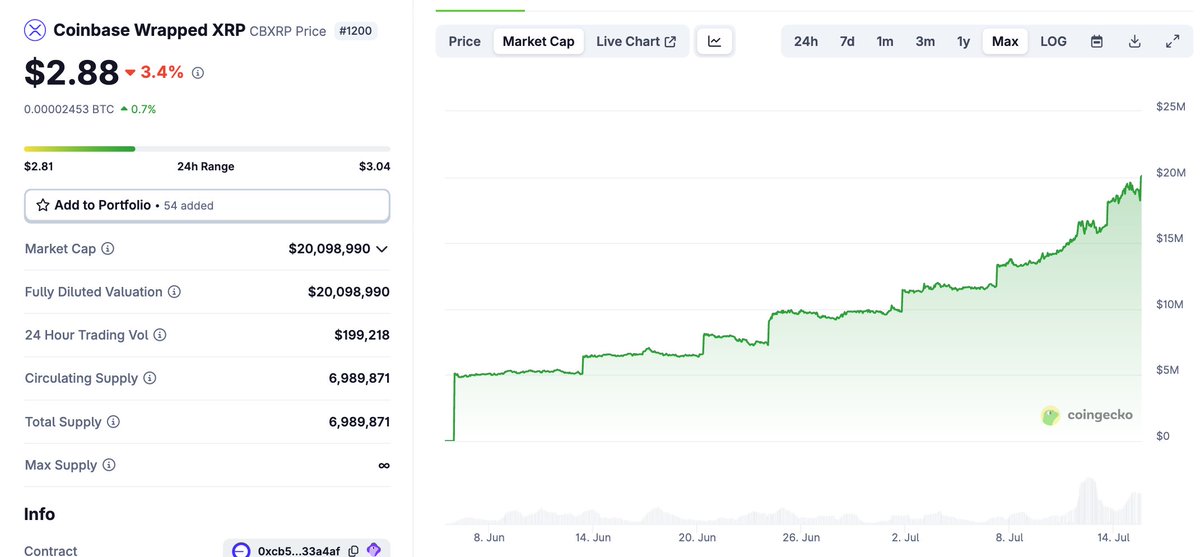This screenshot has width=1200, height=557.
Task: Click the 3.4% price change indicator
Action: (154, 72)
